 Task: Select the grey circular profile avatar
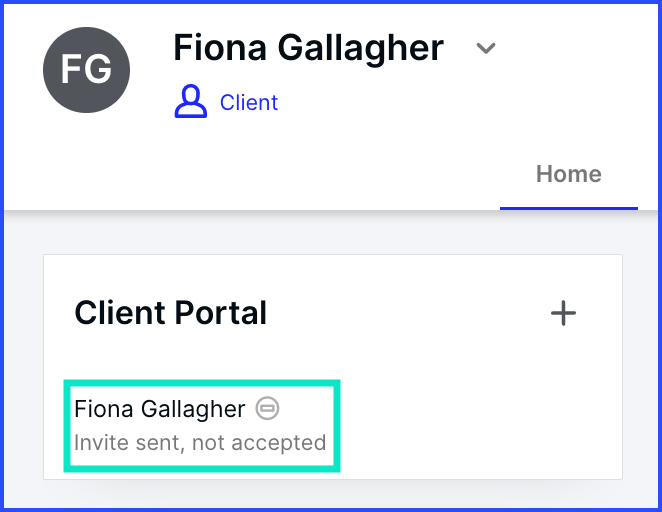87,70
